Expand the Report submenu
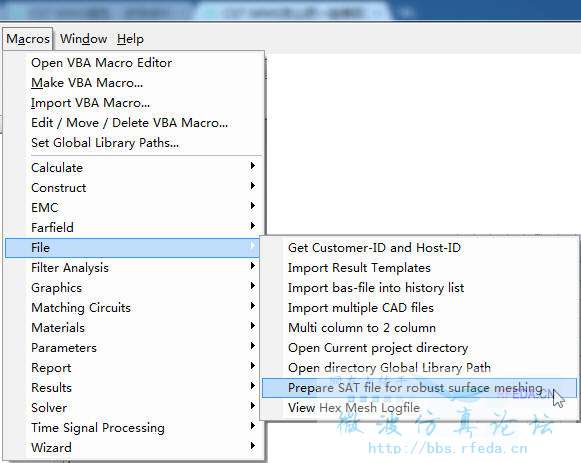The width and height of the screenshot is (581, 463). pyautogui.click(x=133, y=367)
